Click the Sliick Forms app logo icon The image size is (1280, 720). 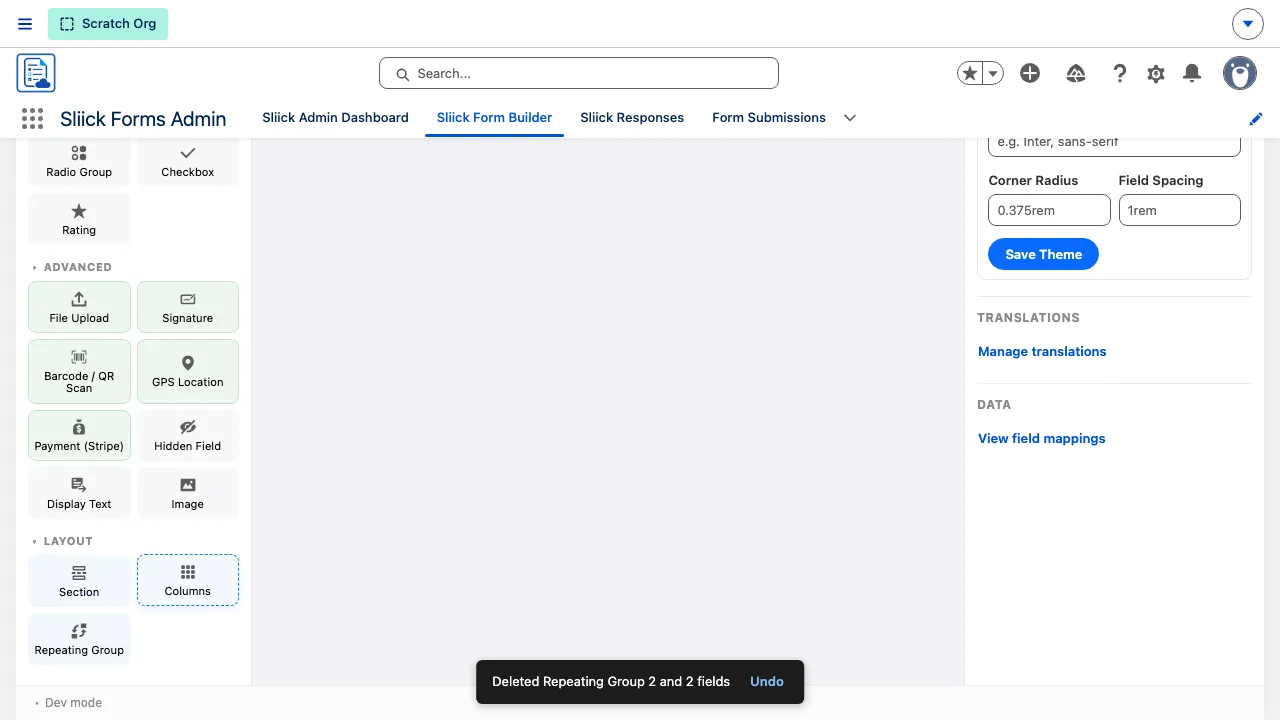pos(36,73)
